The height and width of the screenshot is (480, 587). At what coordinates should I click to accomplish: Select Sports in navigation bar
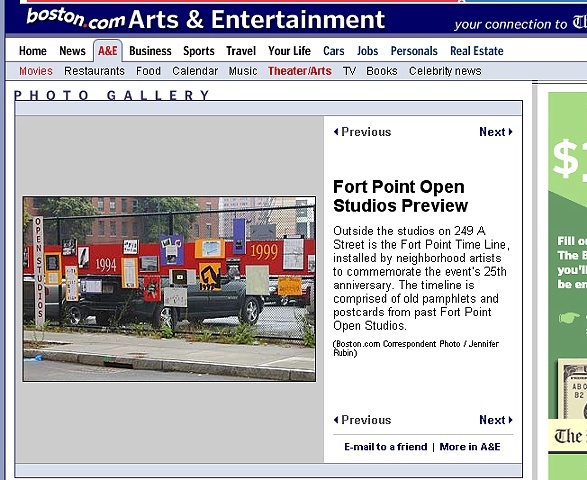199,51
